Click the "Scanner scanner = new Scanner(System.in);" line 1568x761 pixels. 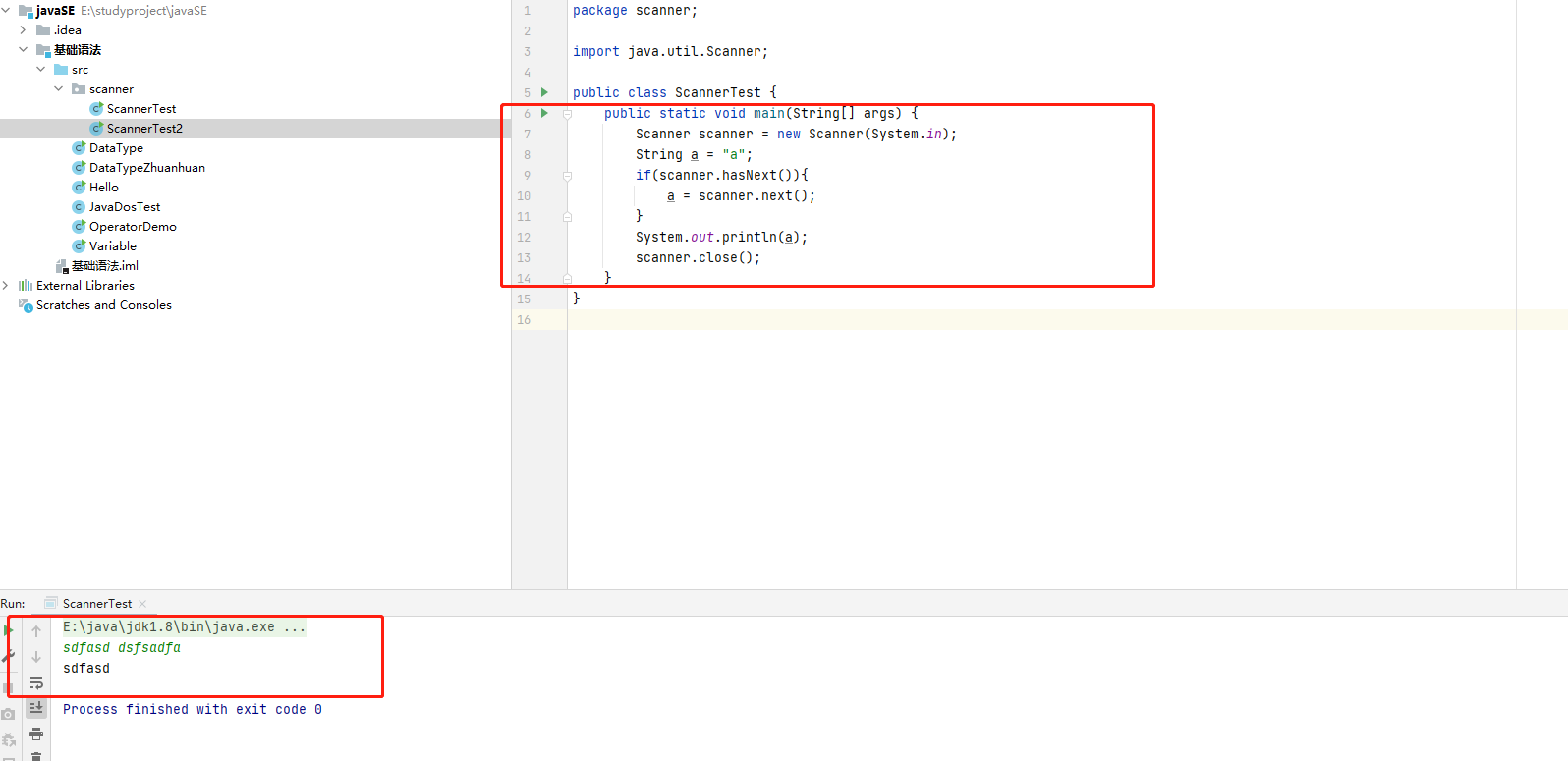[x=797, y=135]
